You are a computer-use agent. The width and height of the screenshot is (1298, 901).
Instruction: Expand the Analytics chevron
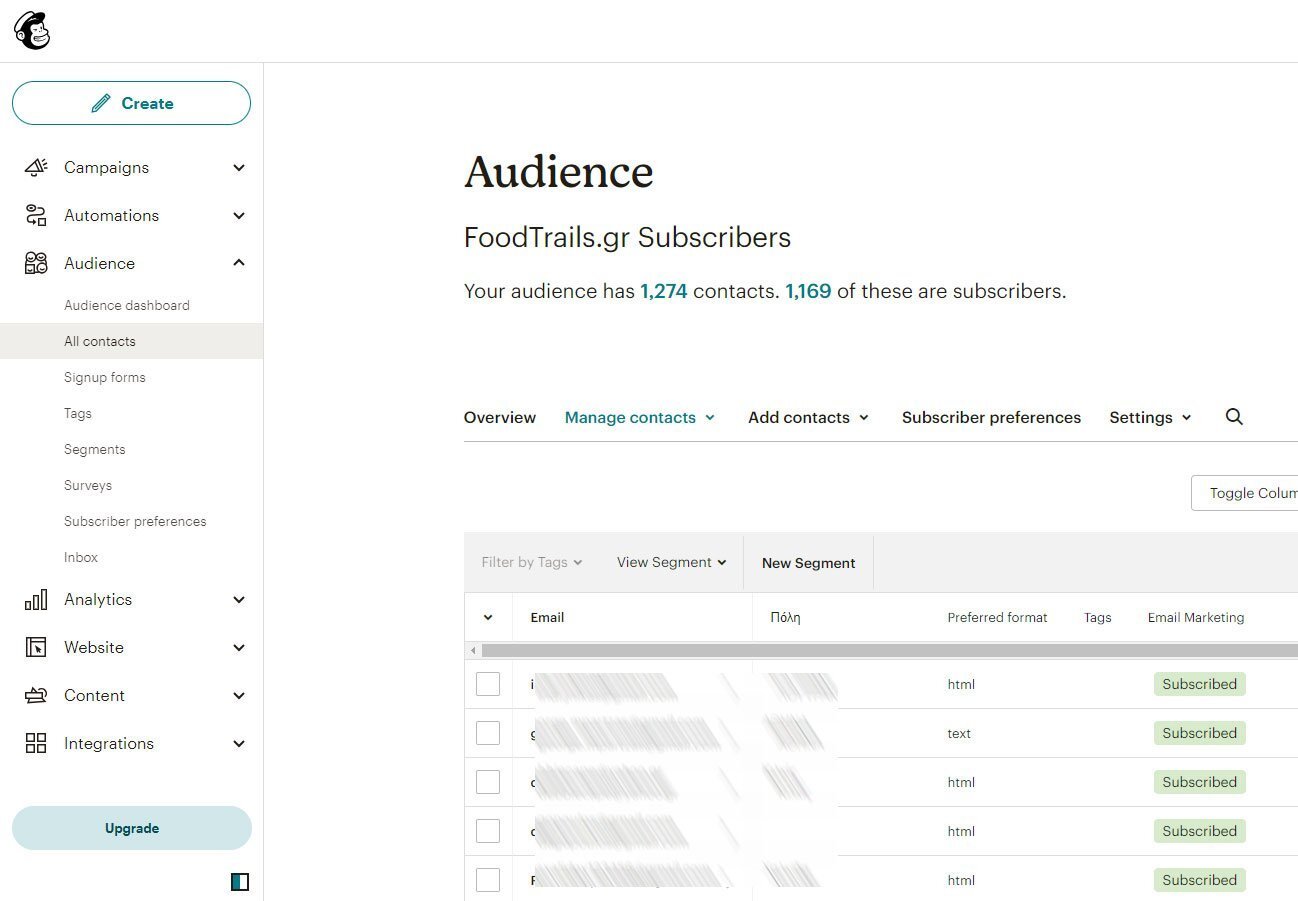tap(239, 600)
